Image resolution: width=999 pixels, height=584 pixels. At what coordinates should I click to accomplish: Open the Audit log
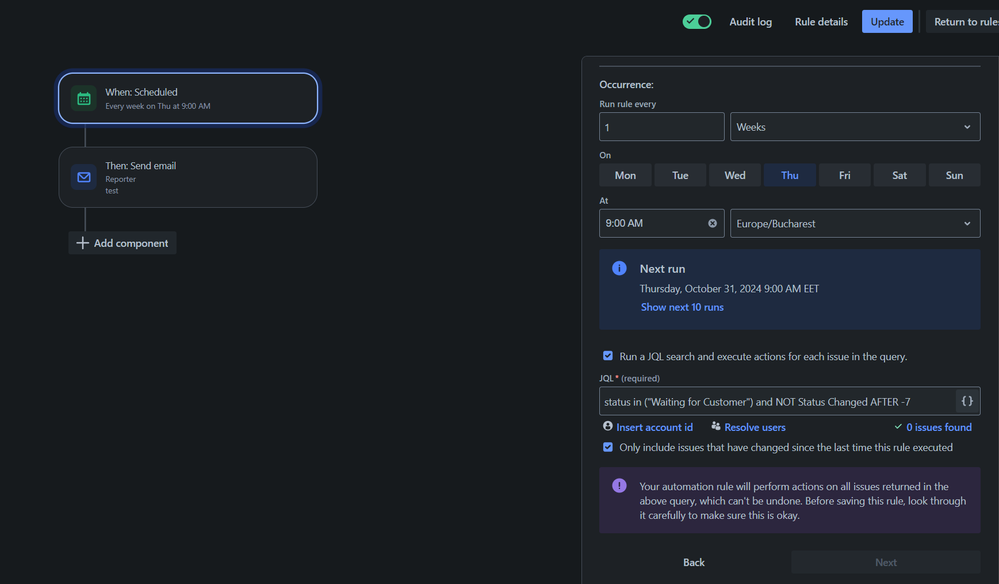(x=751, y=22)
